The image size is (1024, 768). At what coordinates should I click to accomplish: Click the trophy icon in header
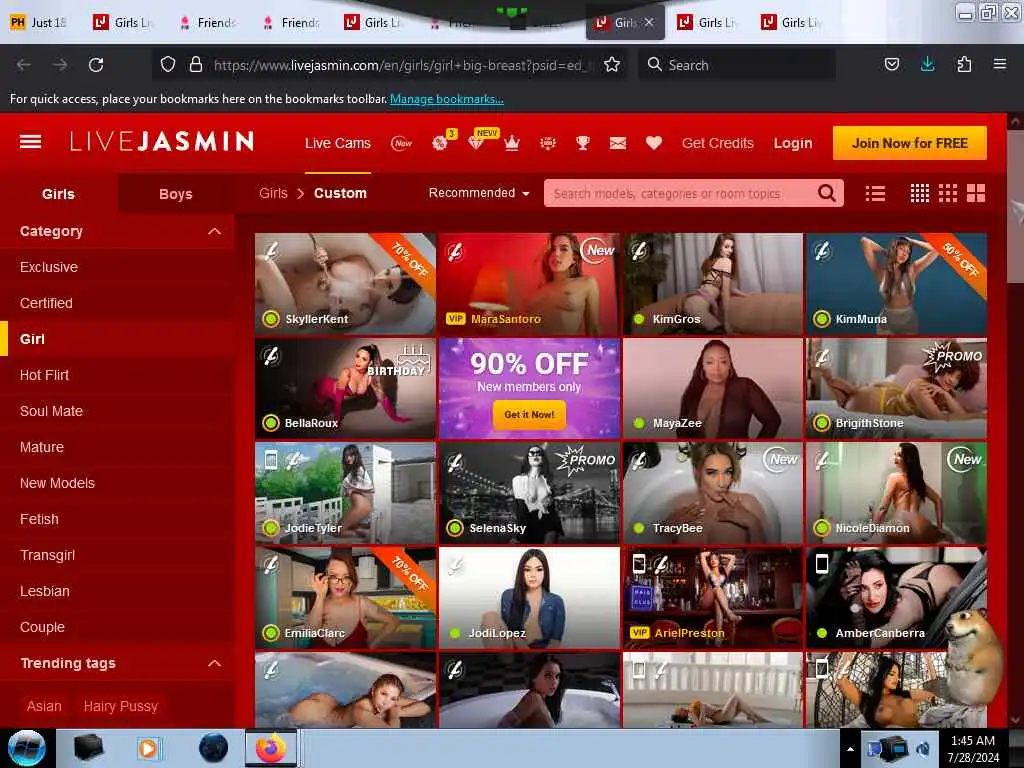(x=583, y=143)
